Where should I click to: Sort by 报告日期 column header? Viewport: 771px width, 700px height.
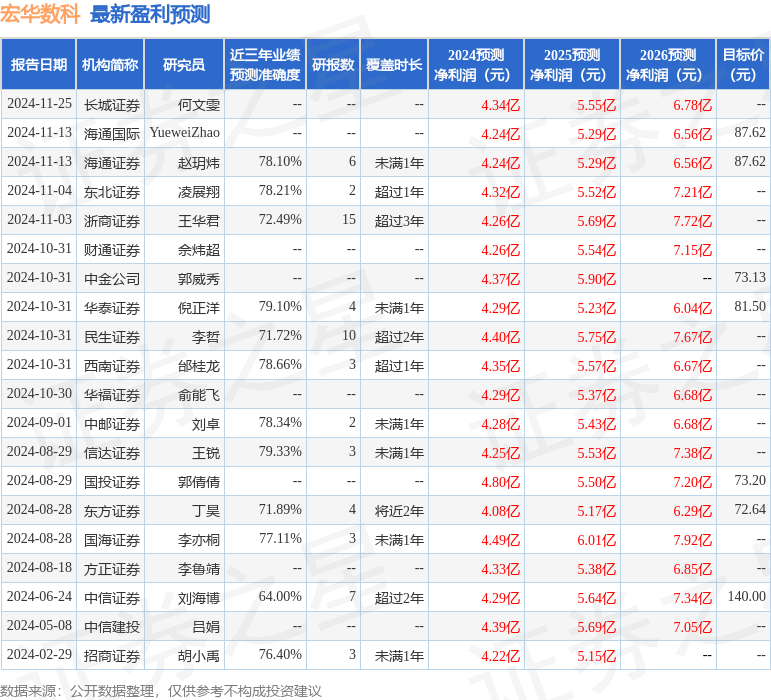39,65
